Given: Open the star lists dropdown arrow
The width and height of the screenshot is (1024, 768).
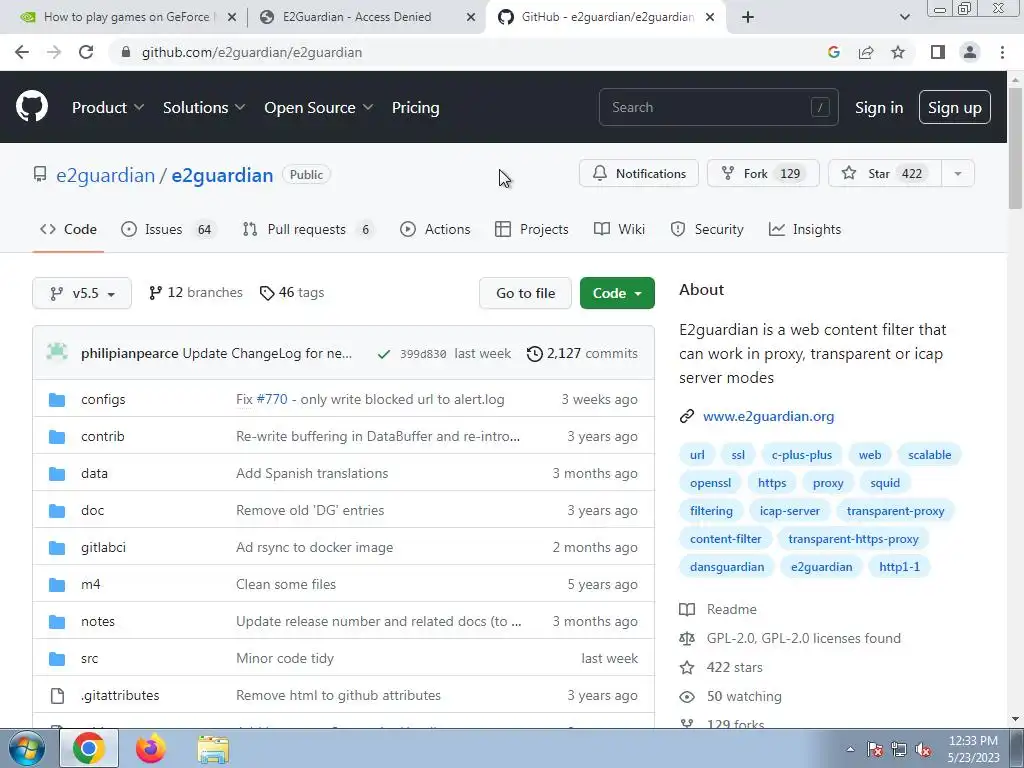Looking at the screenshot, I should 958,173.
